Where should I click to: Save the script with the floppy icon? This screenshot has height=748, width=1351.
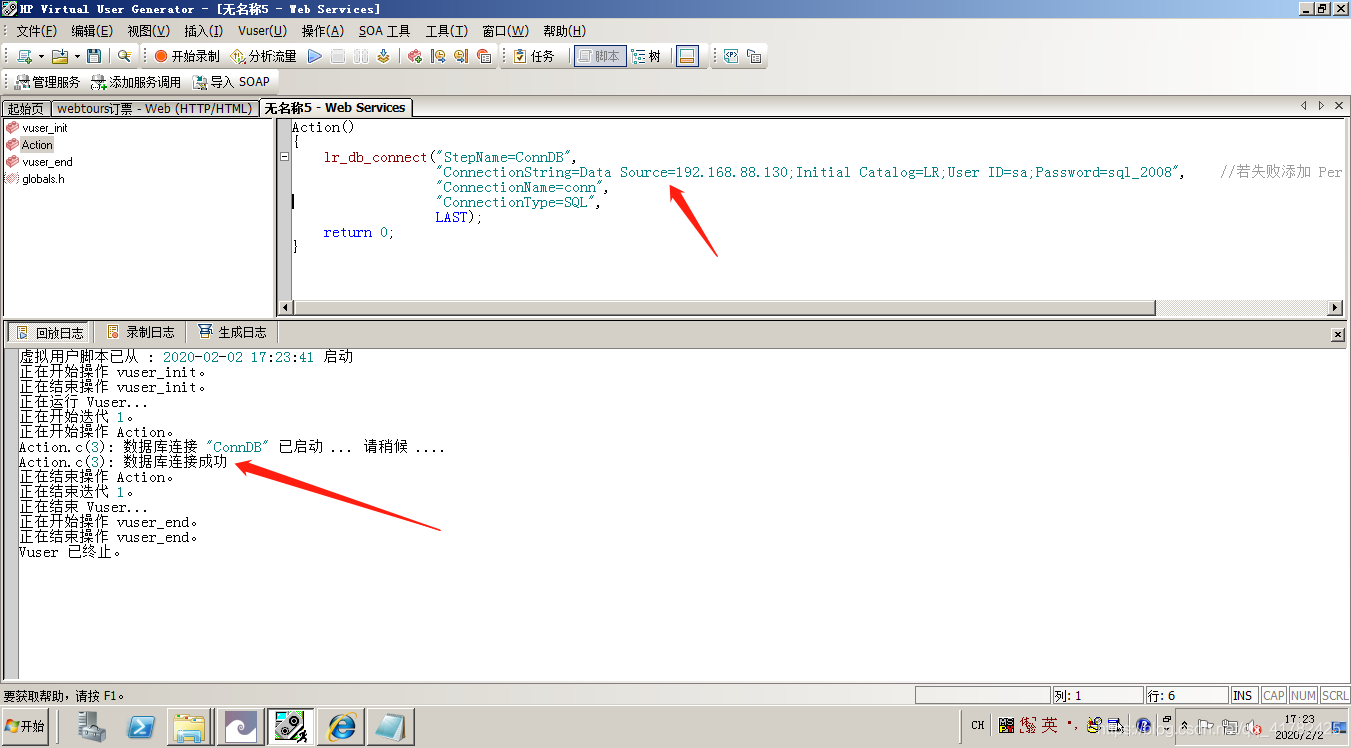point(94,56)
